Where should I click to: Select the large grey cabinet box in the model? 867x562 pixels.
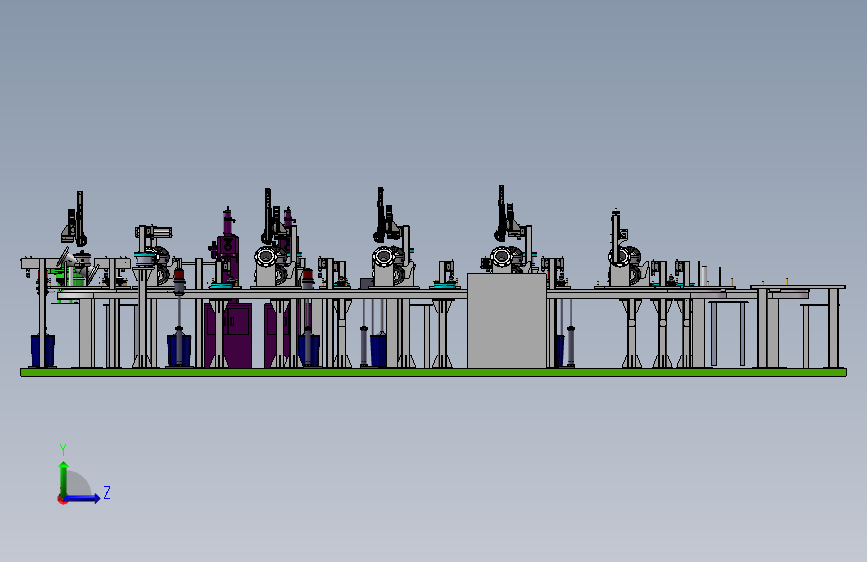point(506,320)
